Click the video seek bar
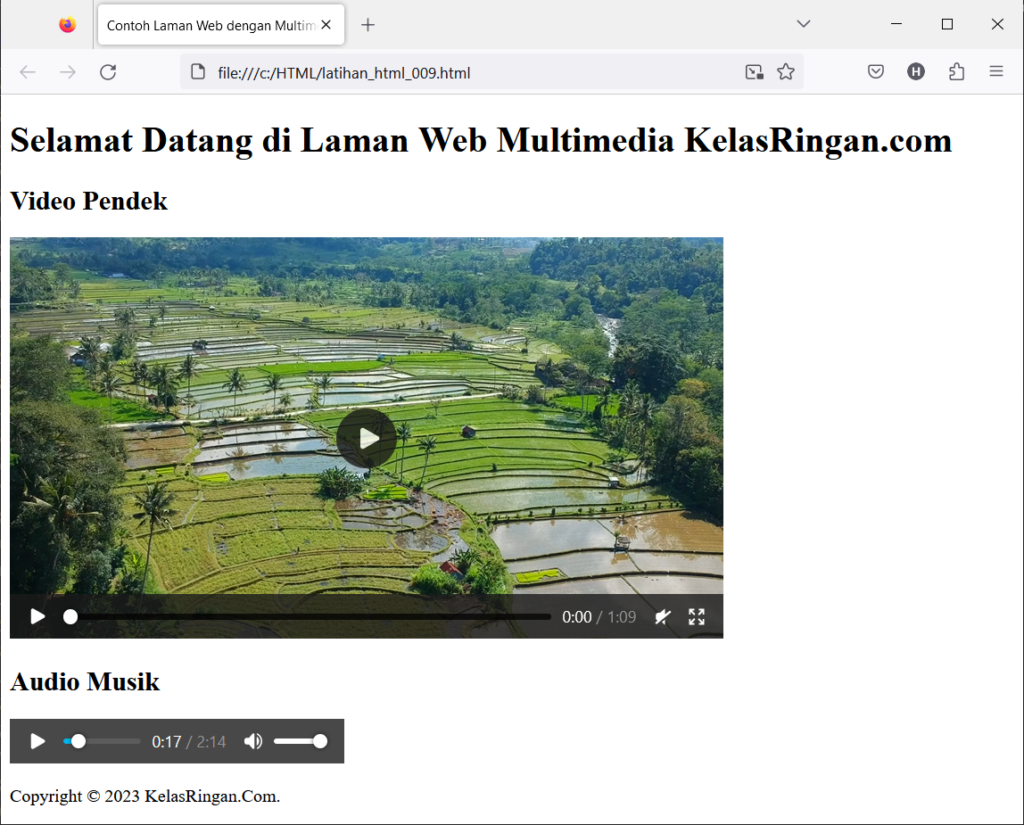1024x825 pixels. (x=307, y=617)
